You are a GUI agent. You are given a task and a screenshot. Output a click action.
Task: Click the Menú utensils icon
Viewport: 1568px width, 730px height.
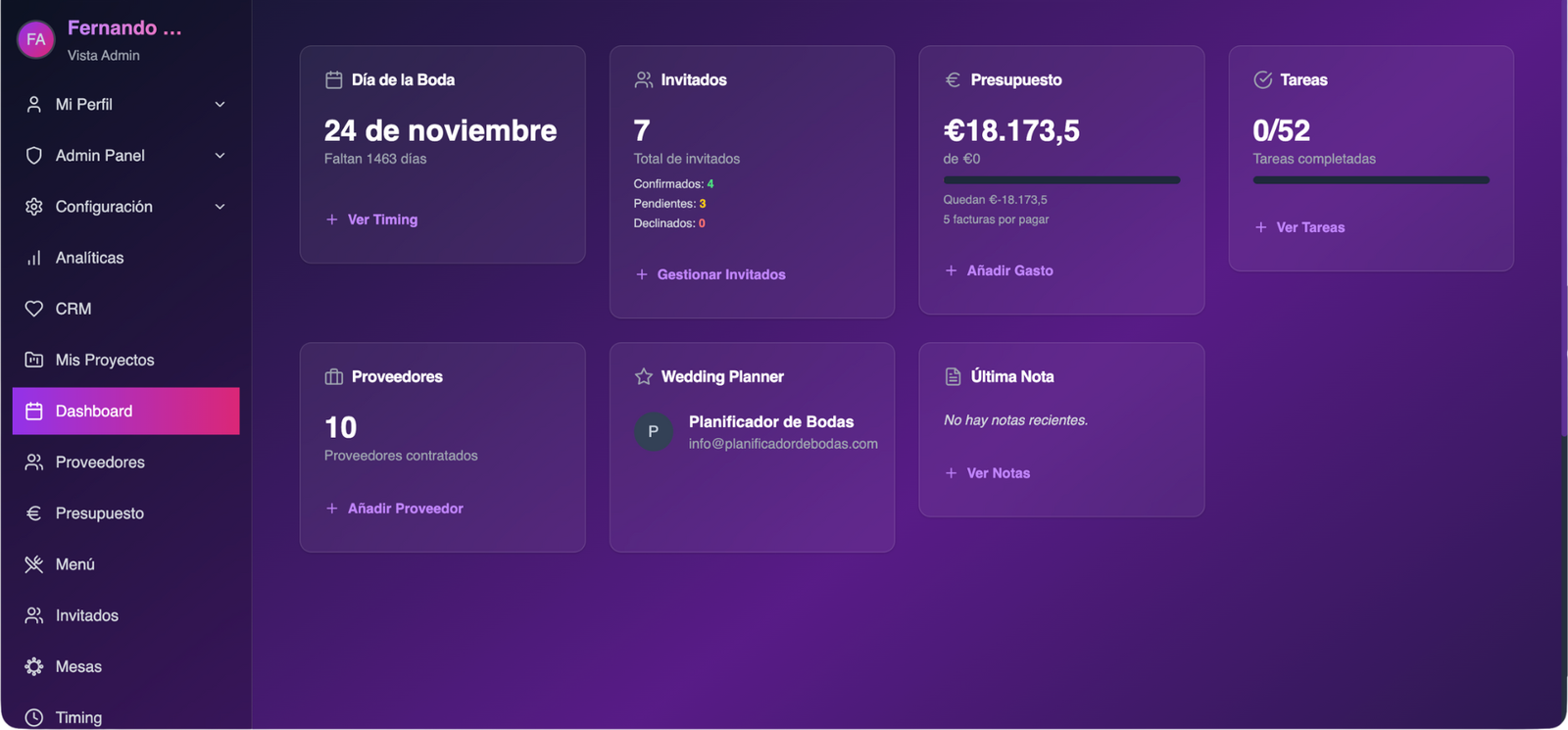pyautogui.click(x=34, y=564)
